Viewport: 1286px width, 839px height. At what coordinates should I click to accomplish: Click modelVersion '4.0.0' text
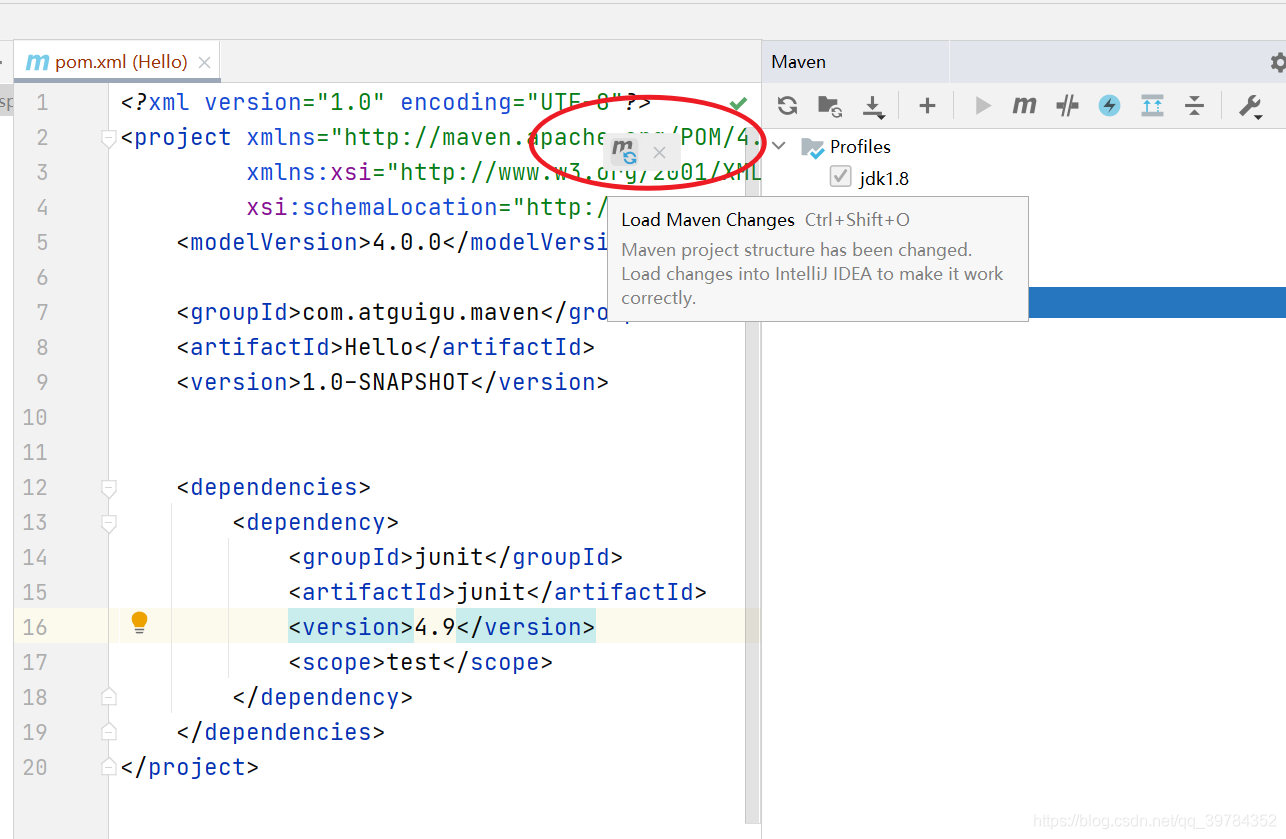[x=407, y=242]
